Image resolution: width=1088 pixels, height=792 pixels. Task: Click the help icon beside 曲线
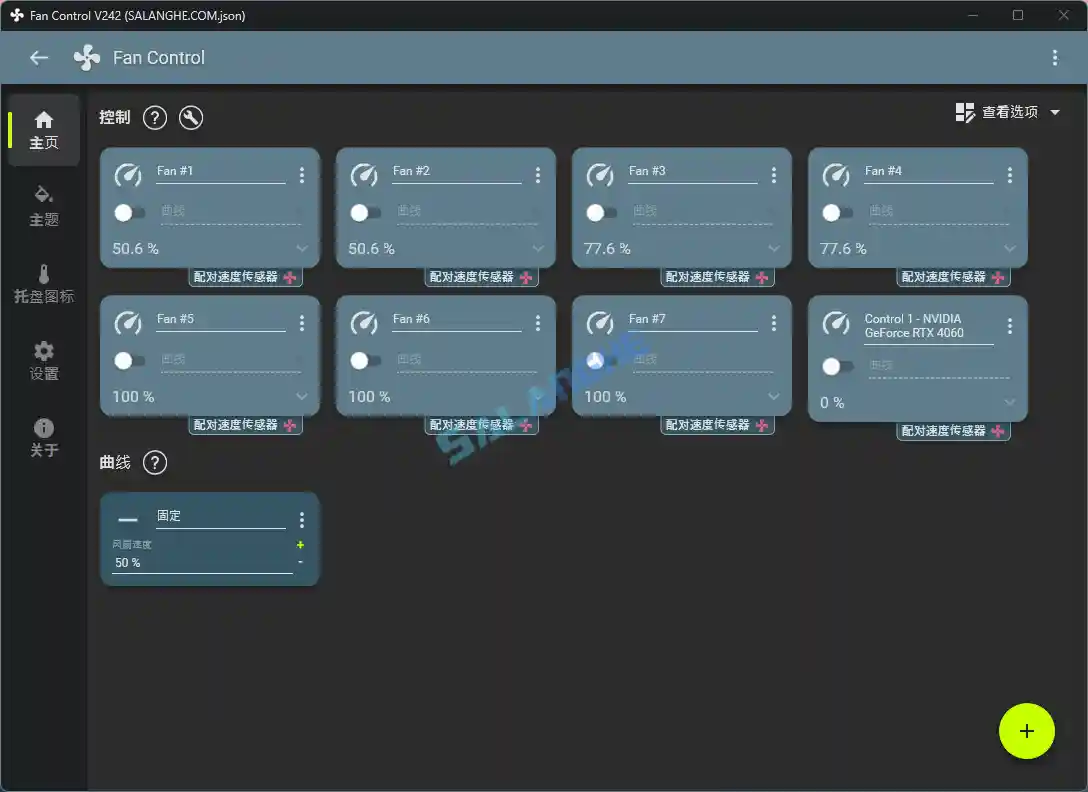[155, 462]
